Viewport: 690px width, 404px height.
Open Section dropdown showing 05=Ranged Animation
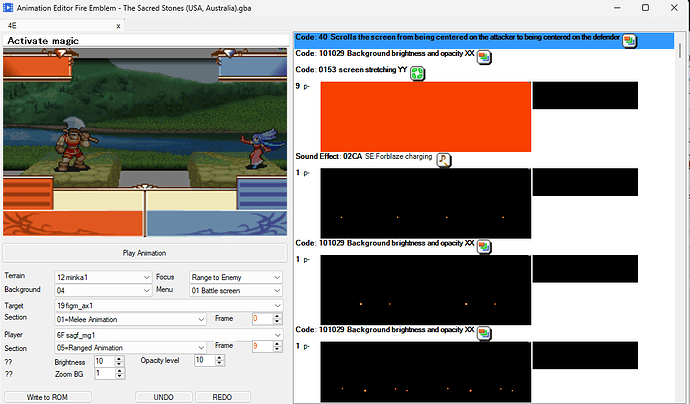coord(130,348)
